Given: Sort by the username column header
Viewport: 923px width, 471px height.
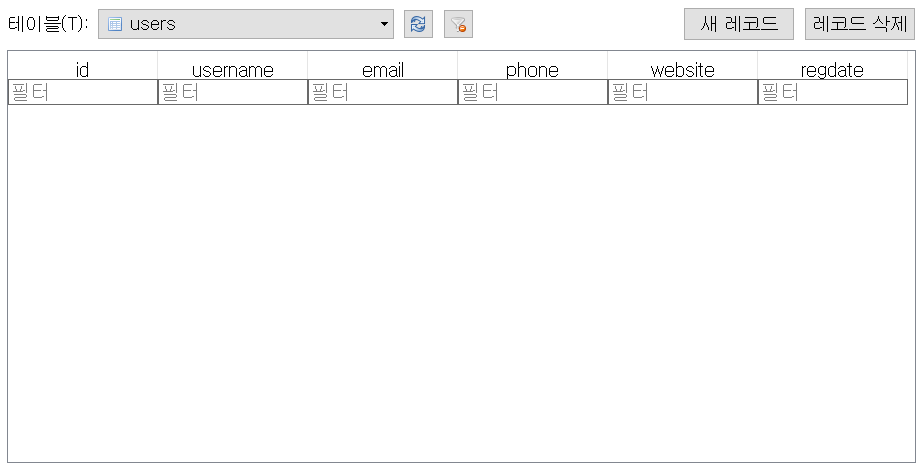Looking at the screenshot, I should pyautogui.click(x=233, y=66).
